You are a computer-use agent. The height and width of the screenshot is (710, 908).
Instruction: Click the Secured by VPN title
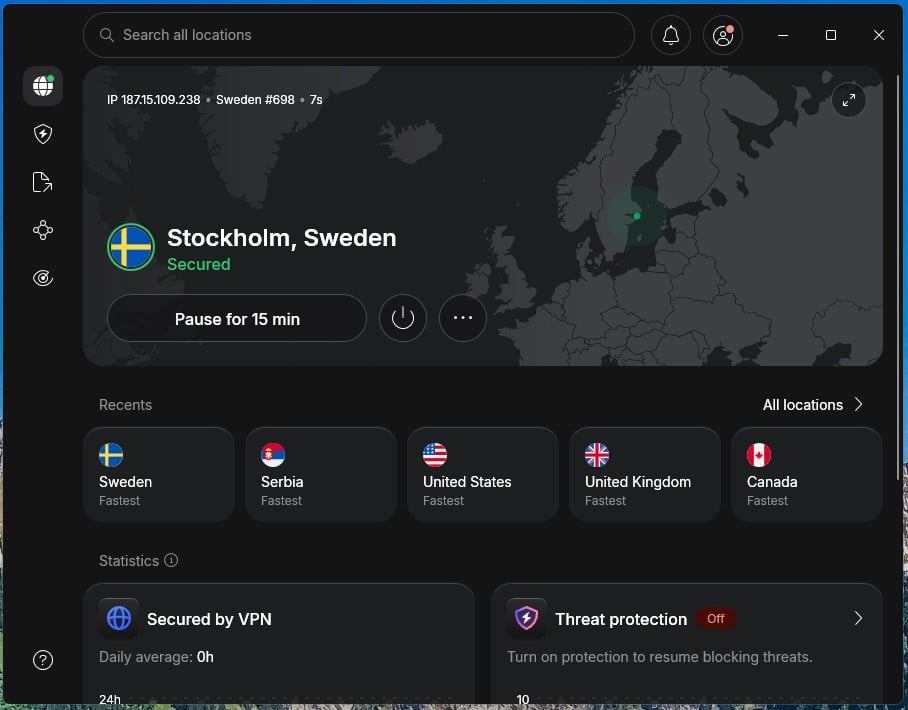point(209,619)
